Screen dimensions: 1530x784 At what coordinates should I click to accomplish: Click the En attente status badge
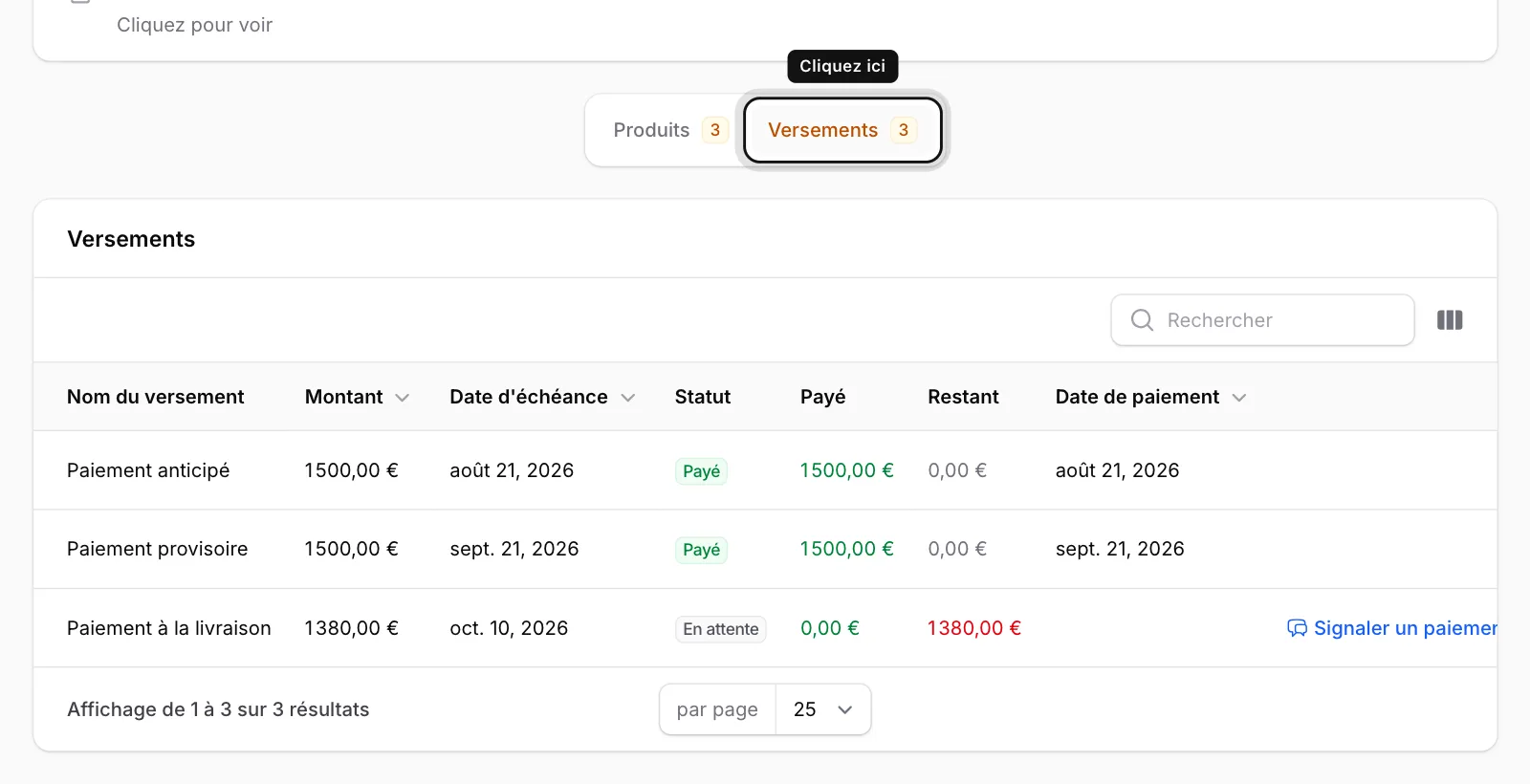click(x=721, y=629)
